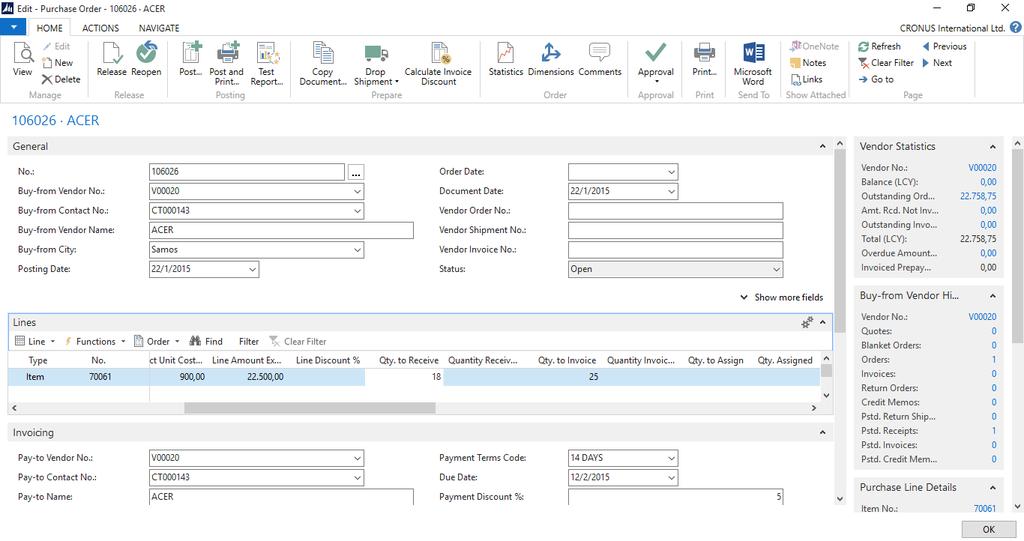The image size is (1024, 541).
Task: Open Outstanding Orders amount 22.758,75
Action: click(x=978, y=196)
